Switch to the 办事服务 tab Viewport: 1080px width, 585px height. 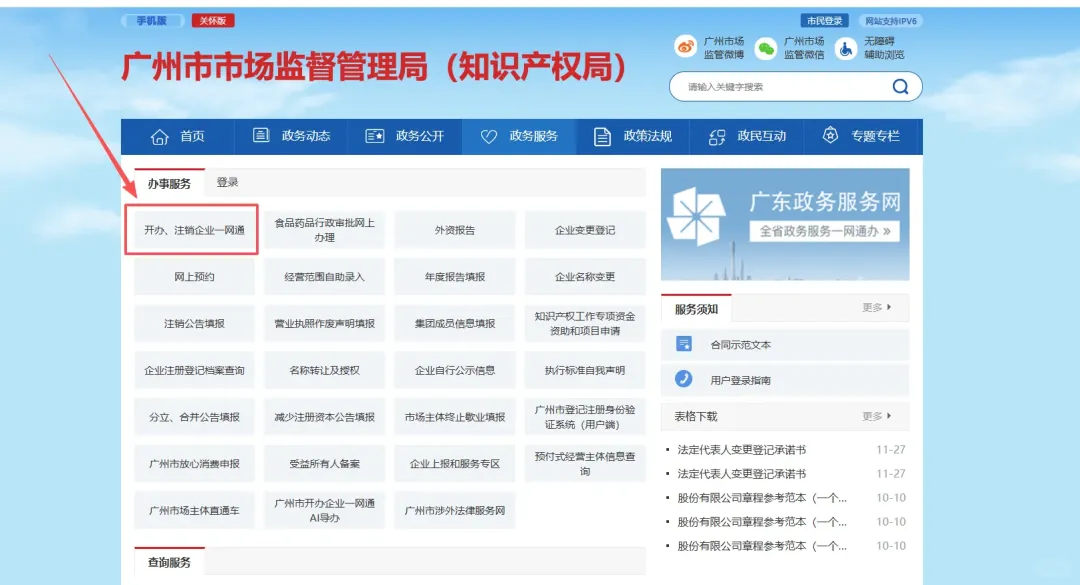coord(167,183)
